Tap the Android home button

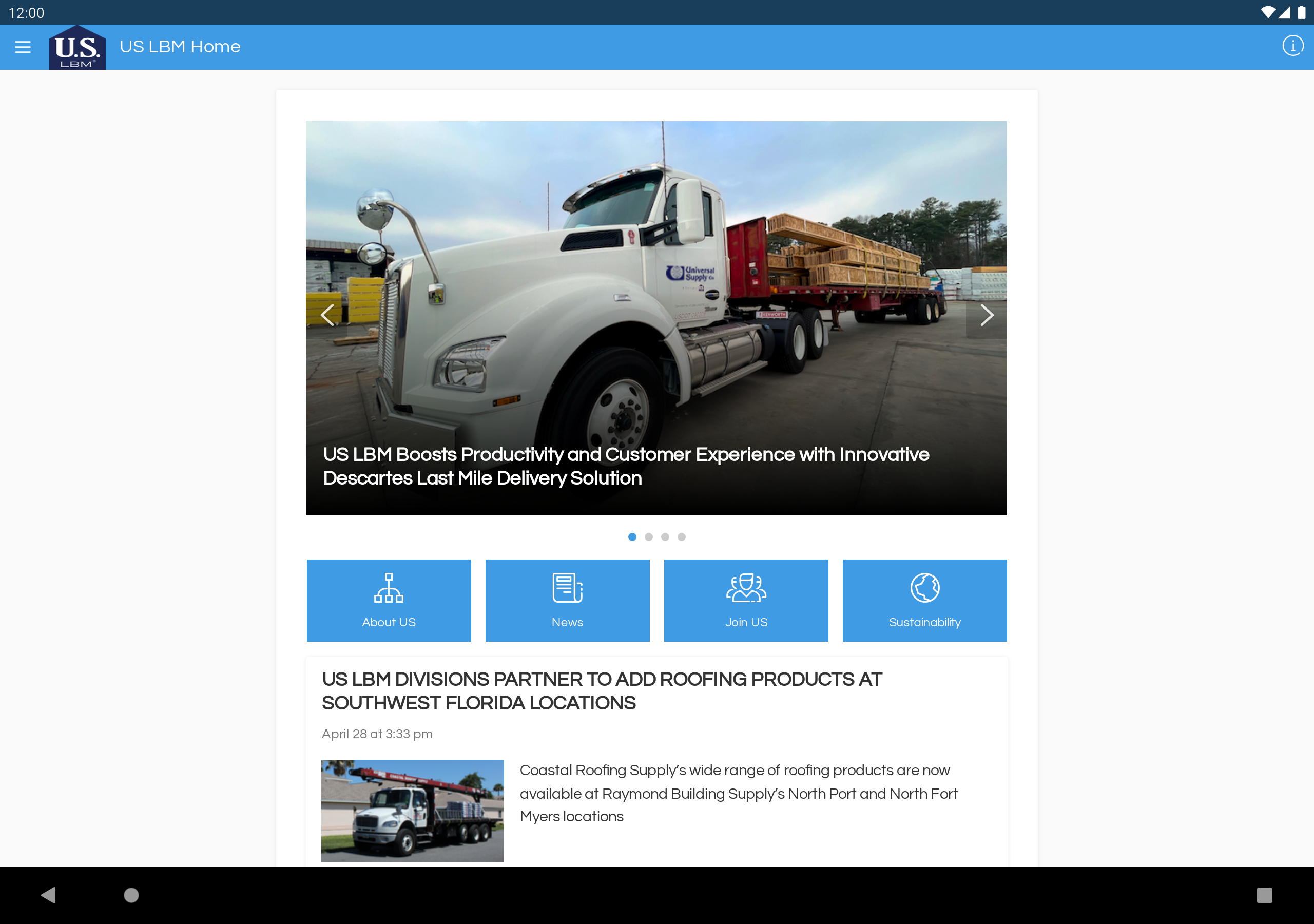click(131, 895)
